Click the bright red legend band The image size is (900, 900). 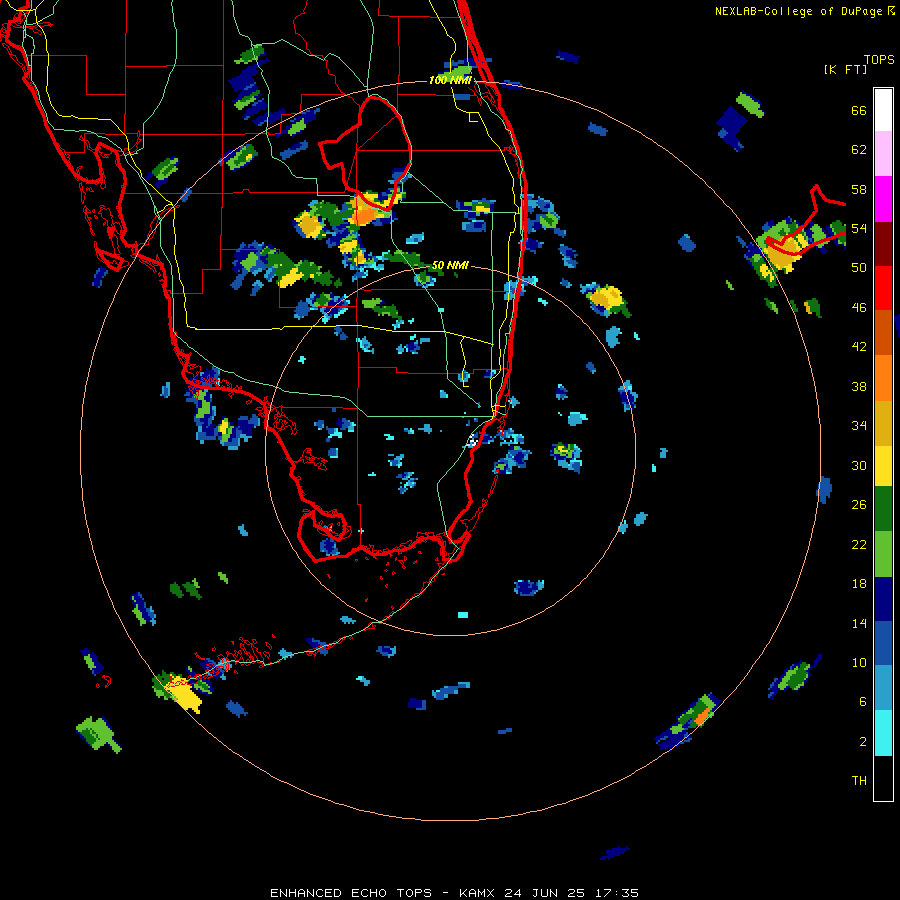point(883,288)
